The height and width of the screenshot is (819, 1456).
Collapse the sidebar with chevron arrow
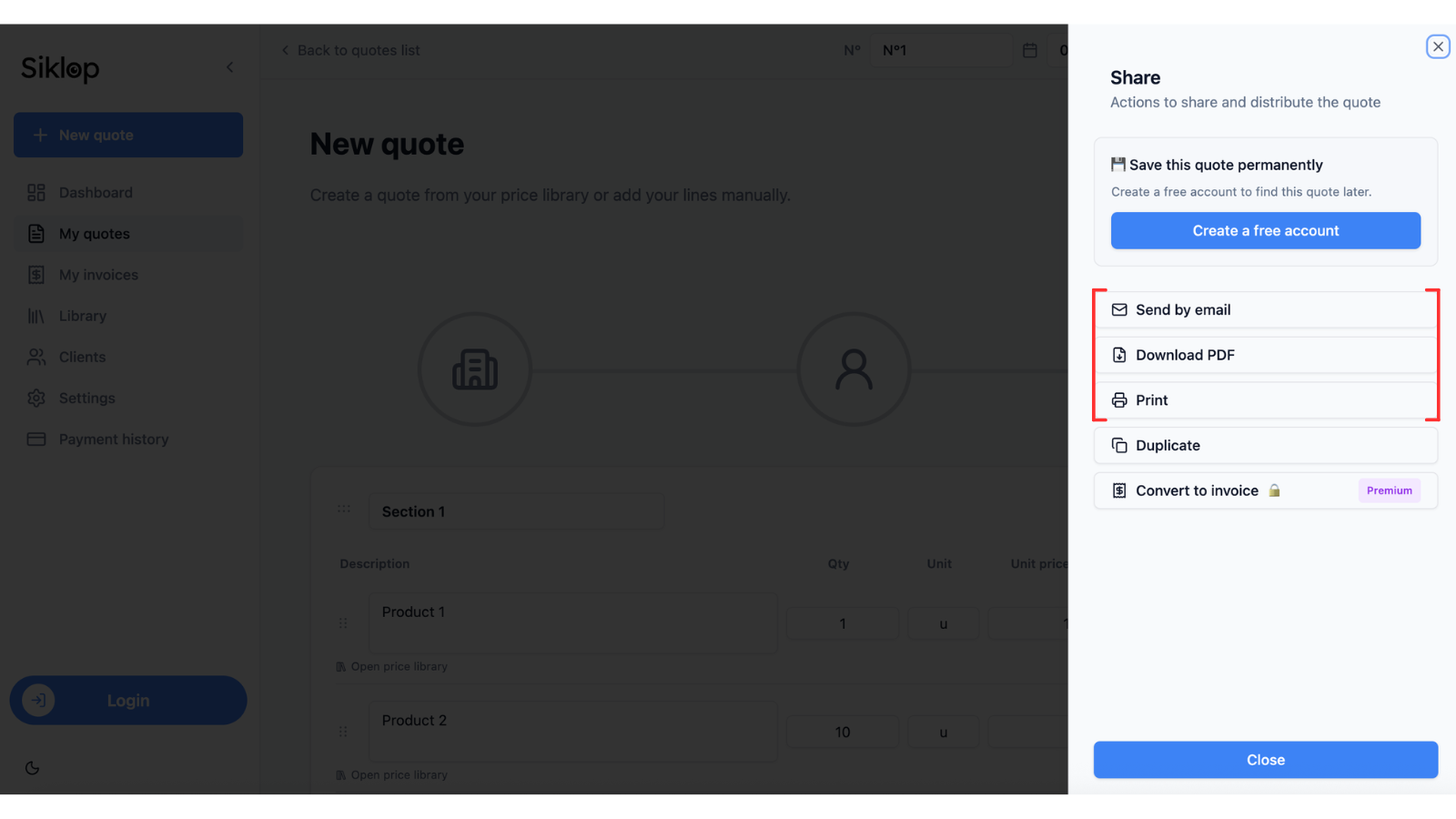230,67
